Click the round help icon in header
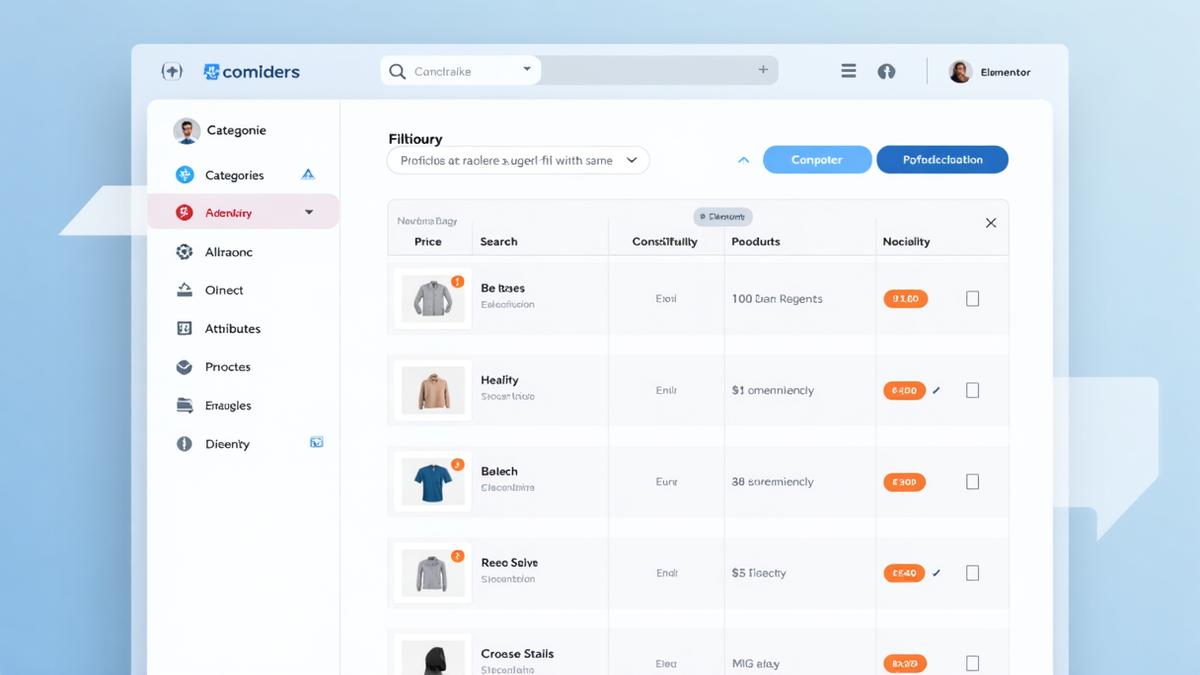The image size is (1200, 675). (886, 72)
